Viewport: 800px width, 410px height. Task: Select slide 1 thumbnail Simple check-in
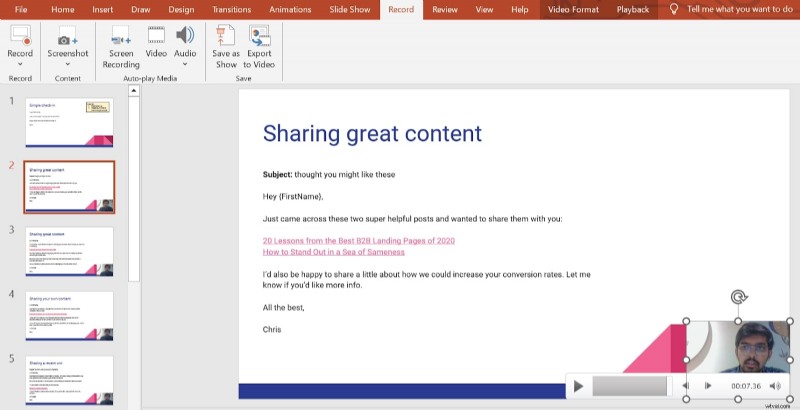pyautogui.click(x=69, y=122)
